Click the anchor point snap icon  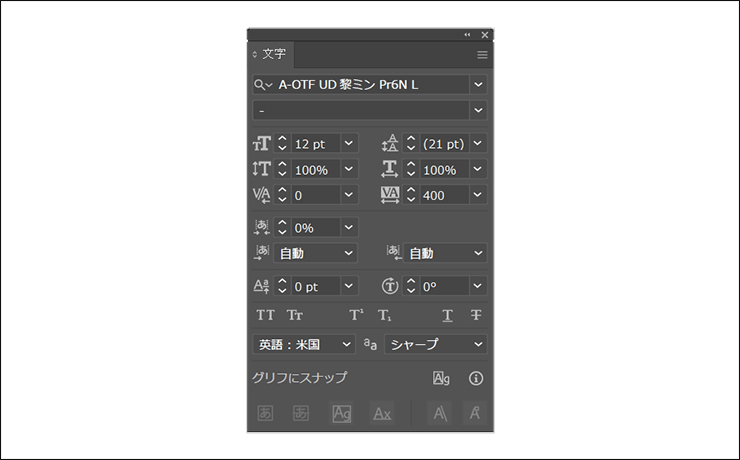(x=476, y=412)
